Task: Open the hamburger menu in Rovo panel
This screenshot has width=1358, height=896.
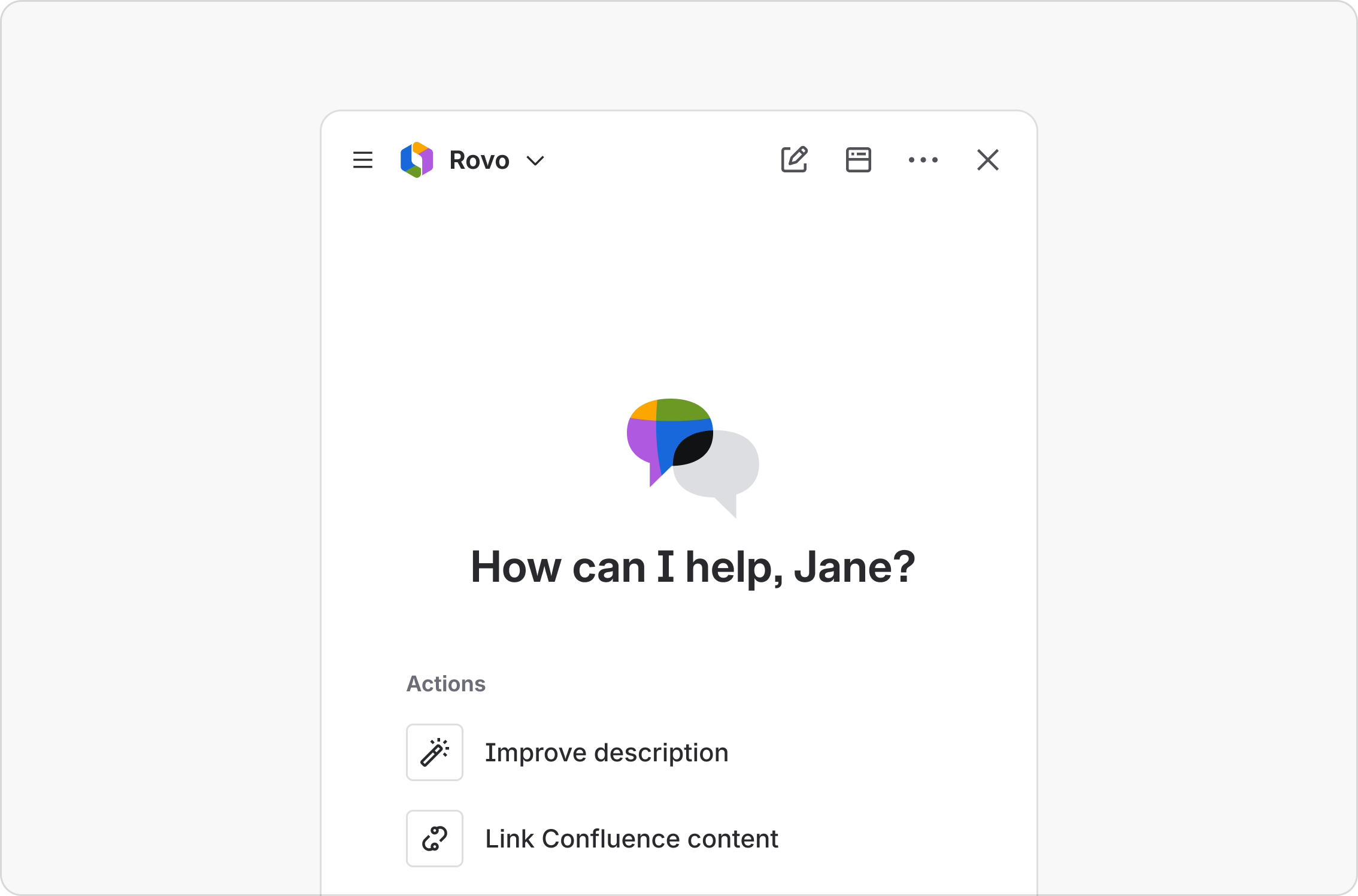Action: (363, 160)
